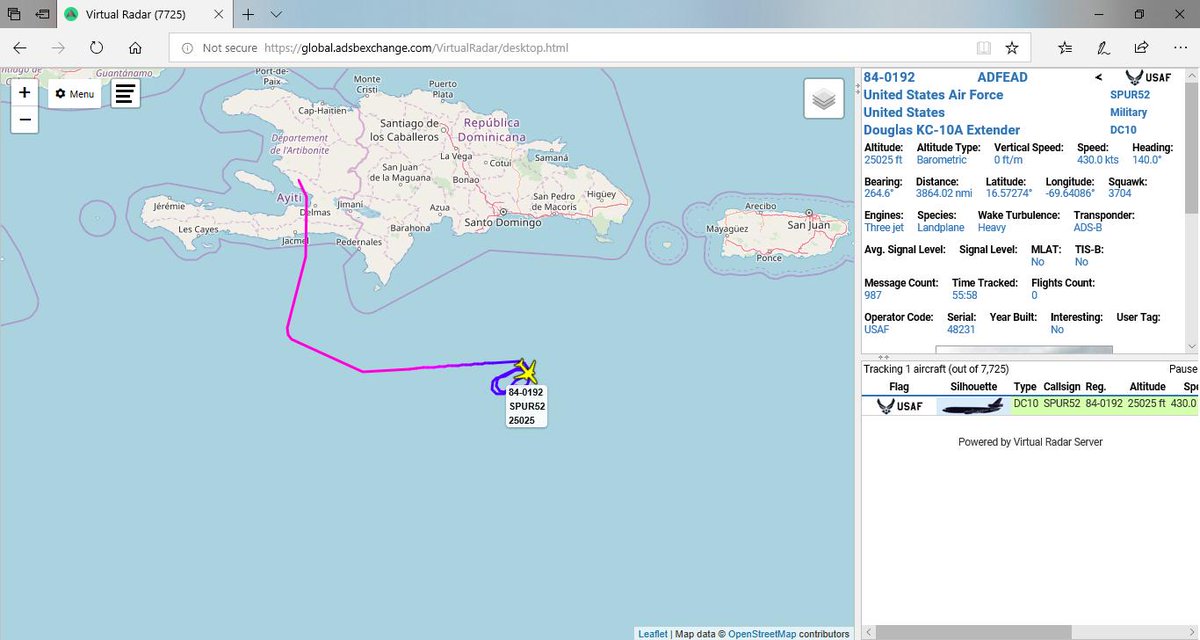Click San Juan label on the map

coord(808,225)
